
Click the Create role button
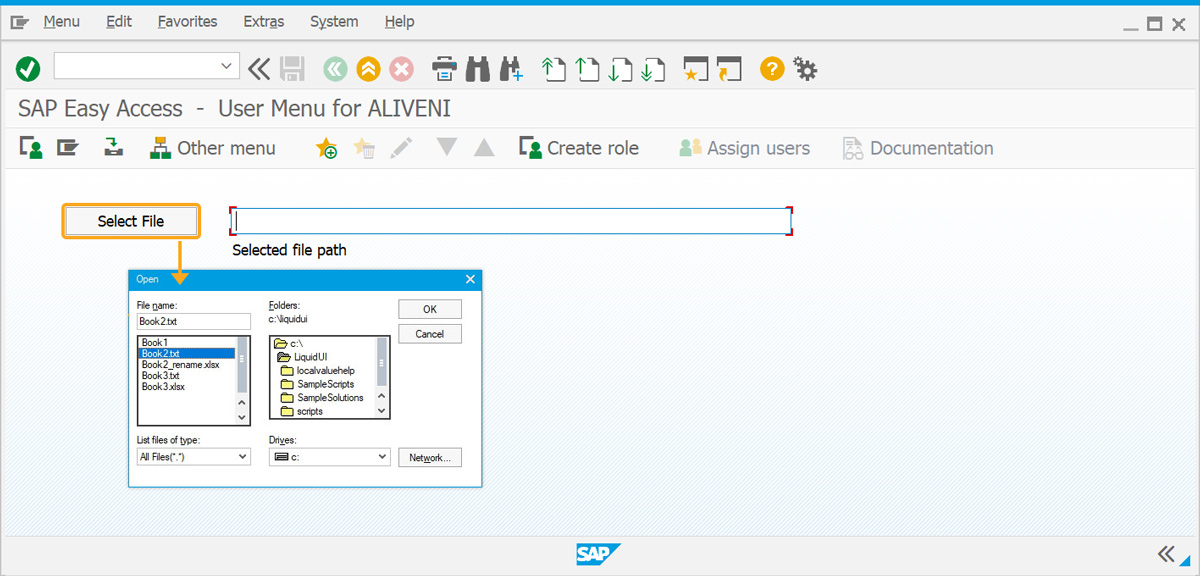[579, 148]
